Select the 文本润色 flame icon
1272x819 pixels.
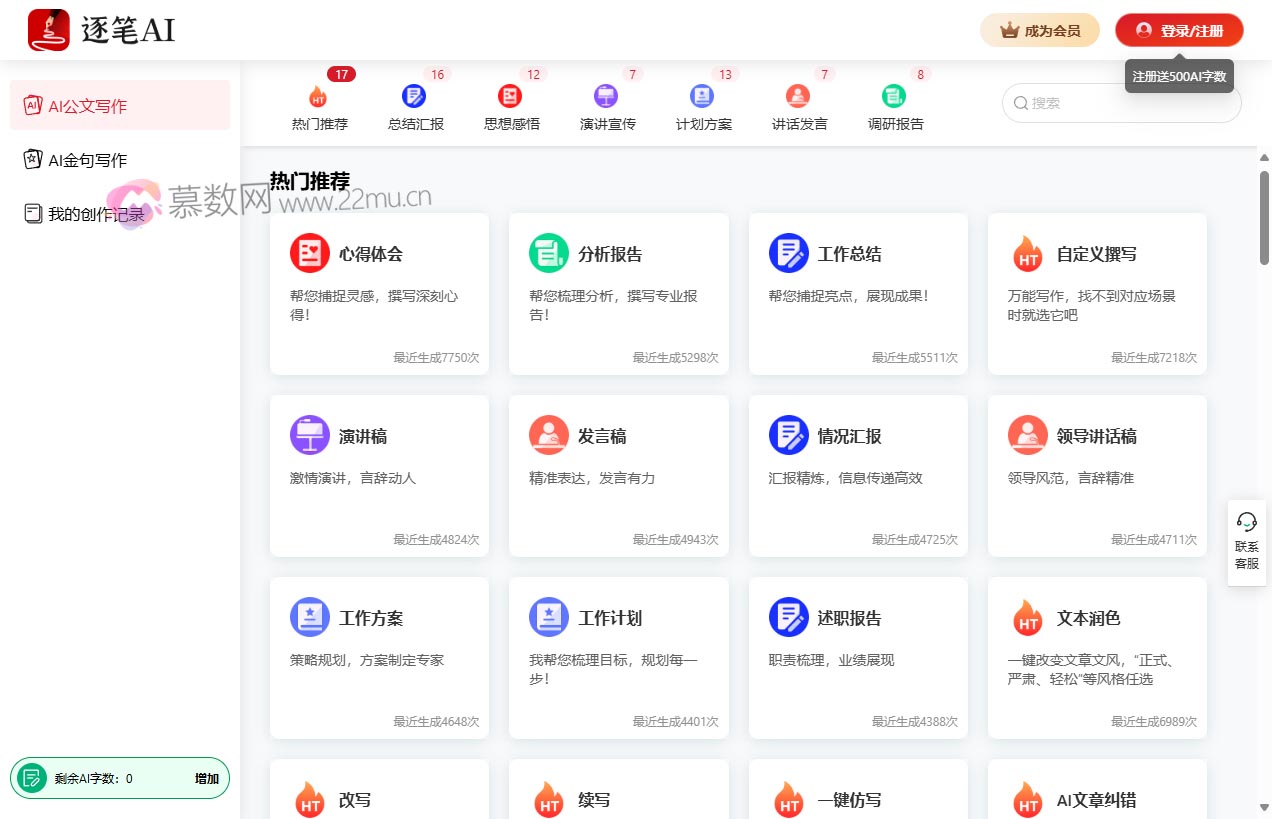coord(1027,618)
